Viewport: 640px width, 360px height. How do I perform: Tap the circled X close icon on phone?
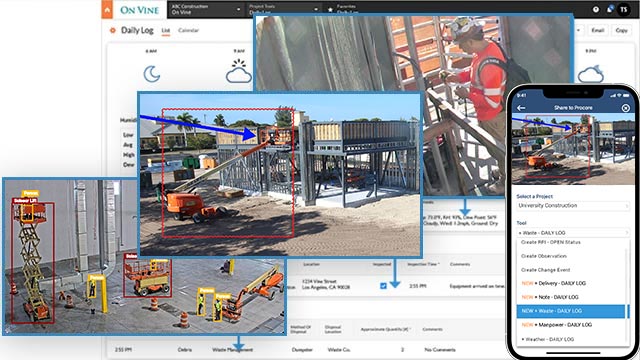coord(626,108)
